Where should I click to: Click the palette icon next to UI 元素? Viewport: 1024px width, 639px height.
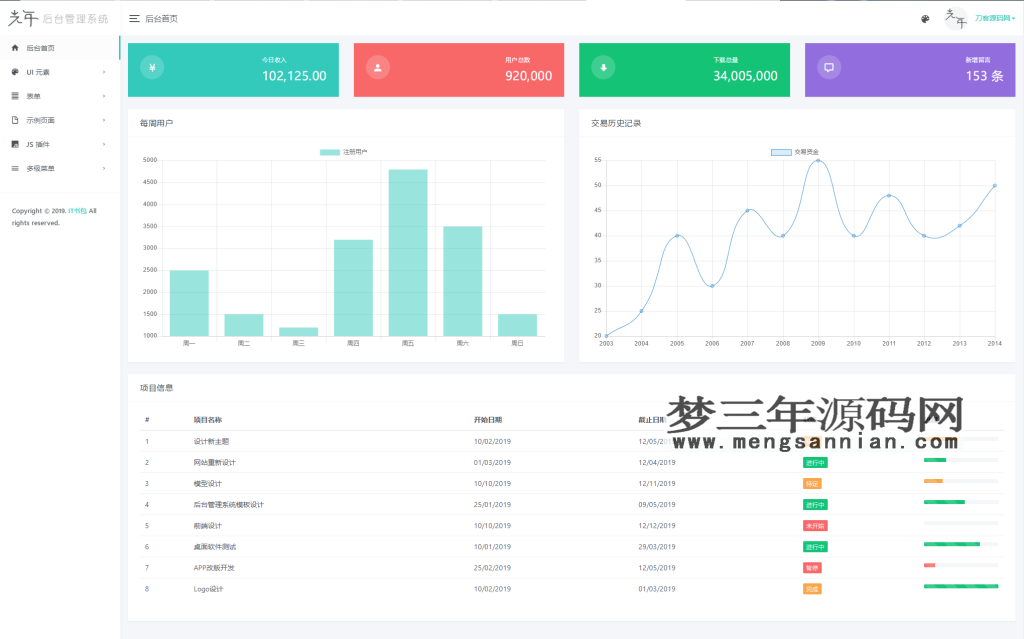[x=16, y=71]
